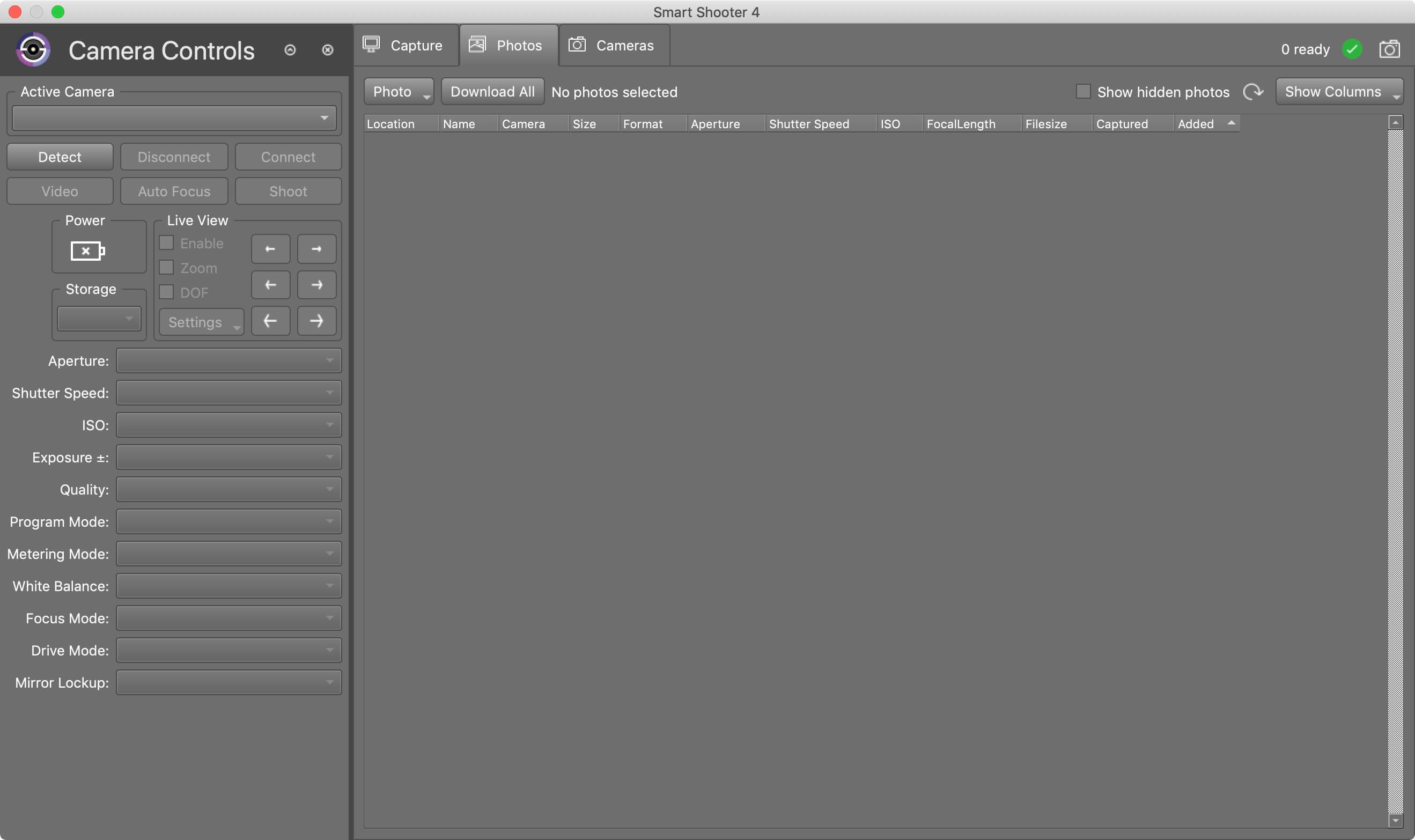This screenshot has width=1415, height=840.
Task: Click the largest left arrow in Live View
Action: coord(270,321)
